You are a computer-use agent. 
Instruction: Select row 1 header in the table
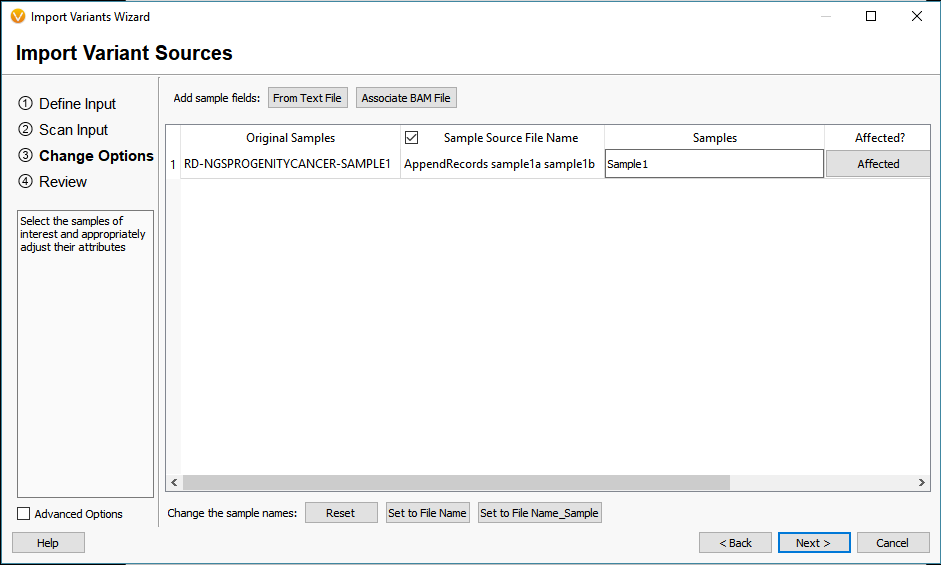click(x=173, y=164)
